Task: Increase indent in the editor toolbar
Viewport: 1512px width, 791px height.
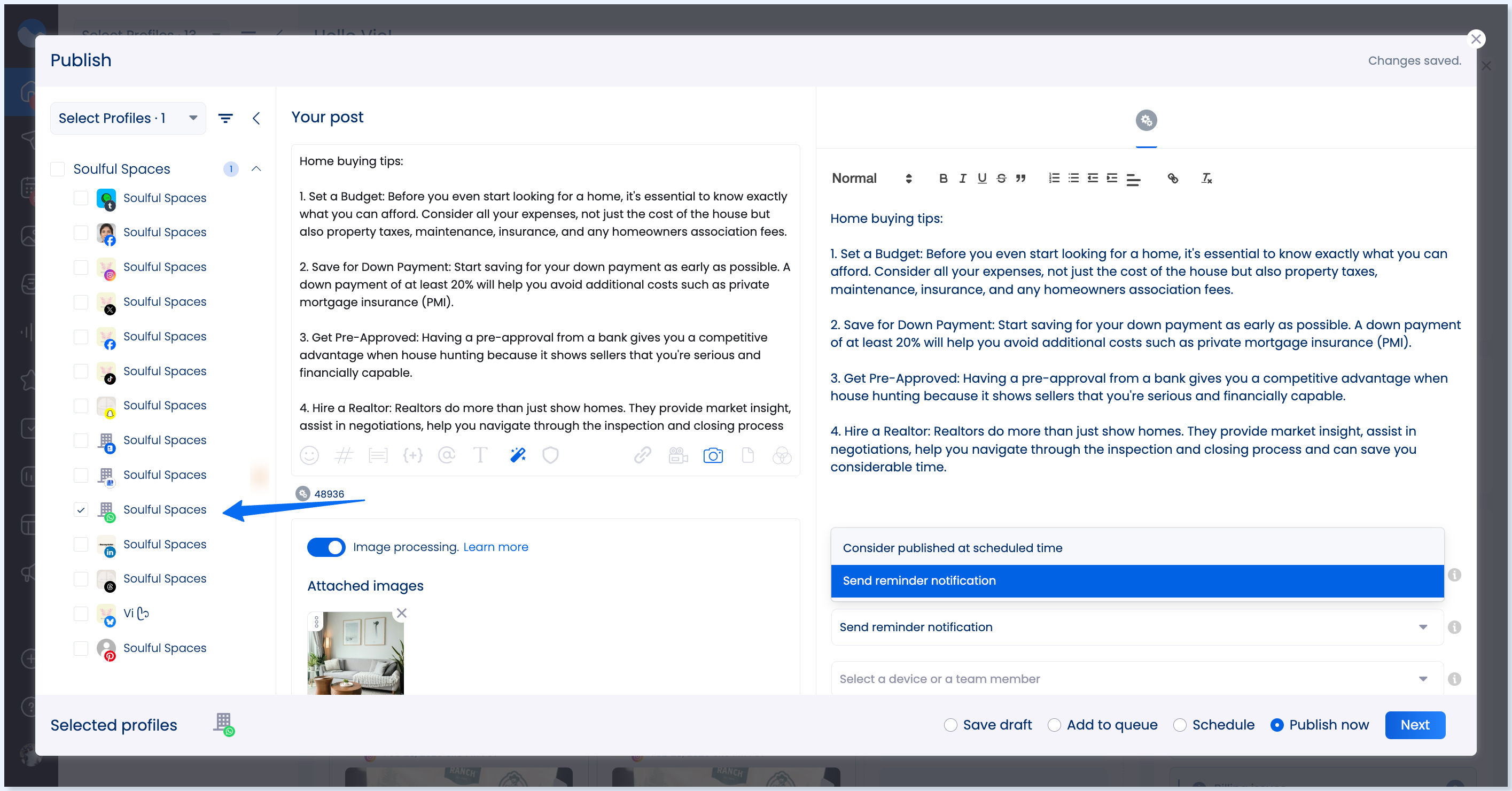Action: [1112, 178]
